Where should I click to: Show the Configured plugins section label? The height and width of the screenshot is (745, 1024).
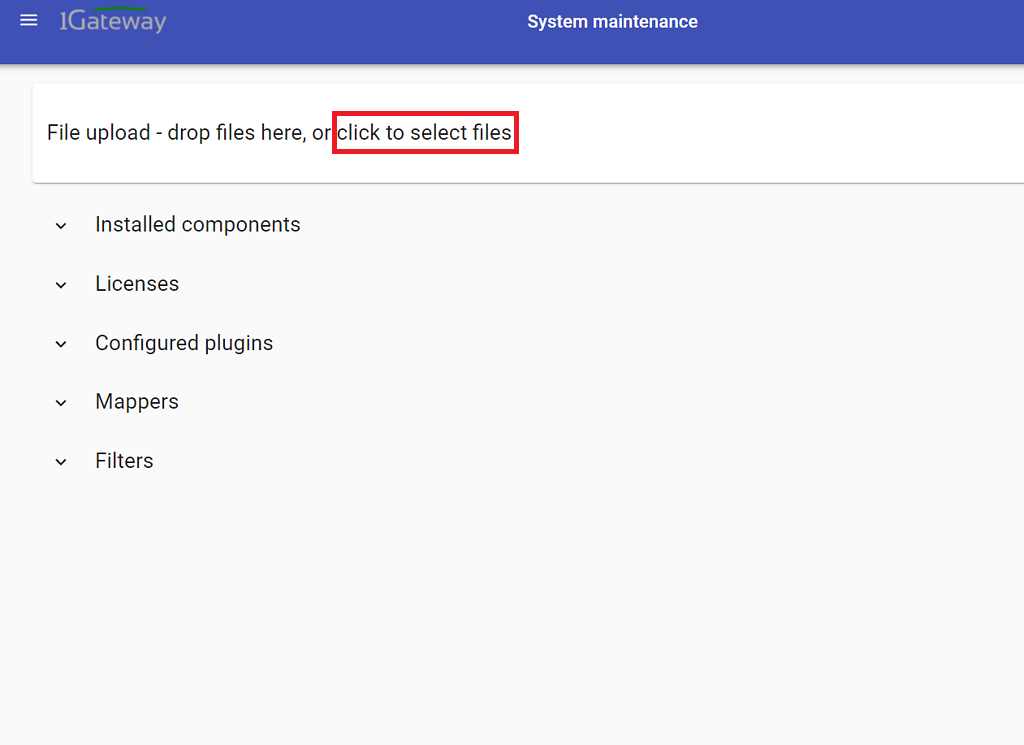tap(184, 343)
